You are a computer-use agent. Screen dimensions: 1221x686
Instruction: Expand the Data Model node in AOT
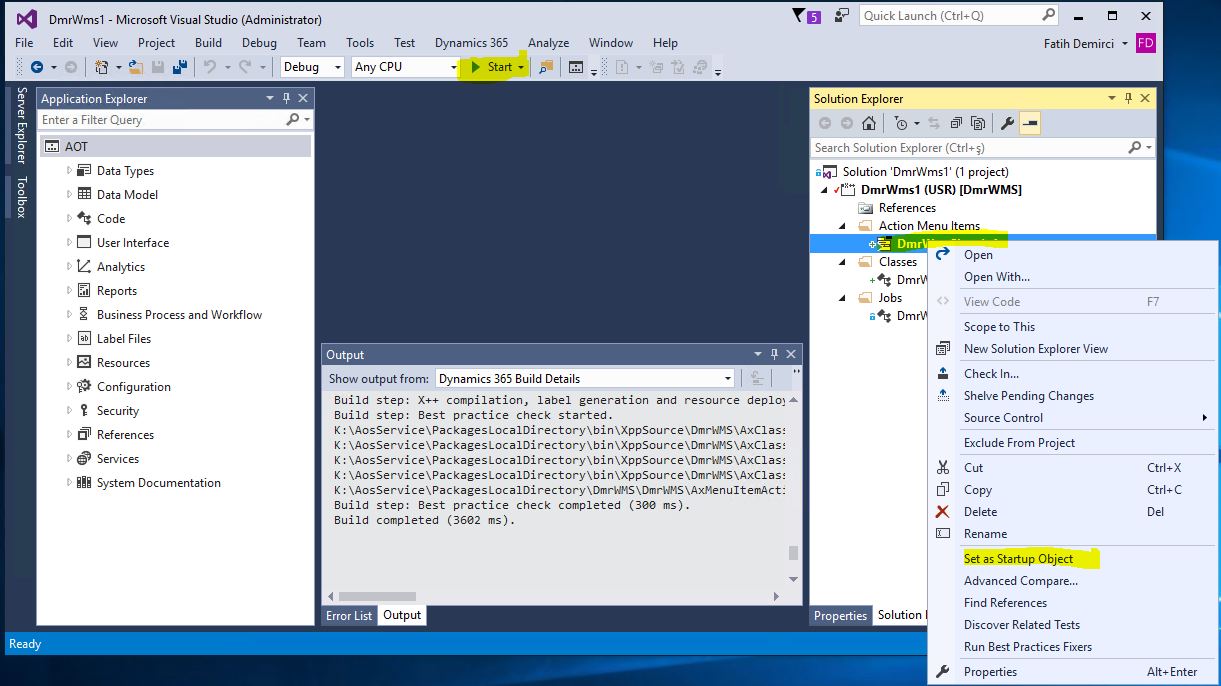coord(69,194)
